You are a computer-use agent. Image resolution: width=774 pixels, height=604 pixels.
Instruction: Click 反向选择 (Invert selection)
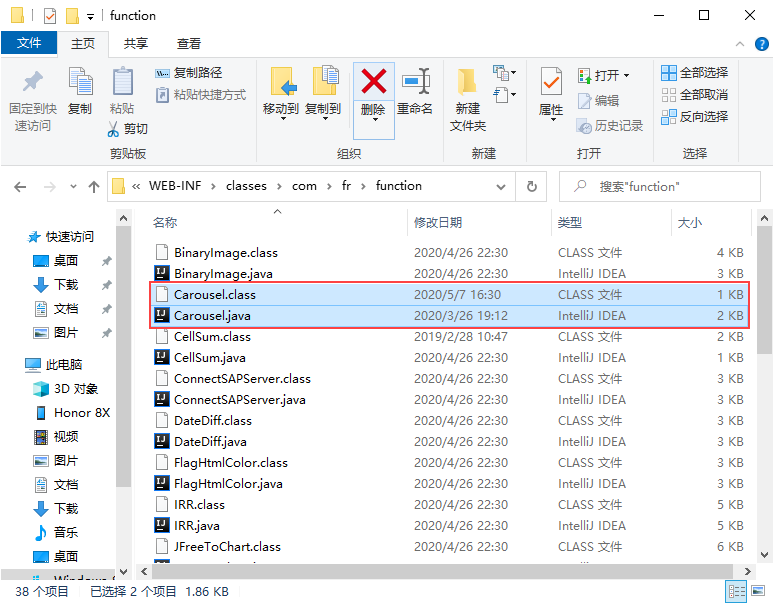695,117
